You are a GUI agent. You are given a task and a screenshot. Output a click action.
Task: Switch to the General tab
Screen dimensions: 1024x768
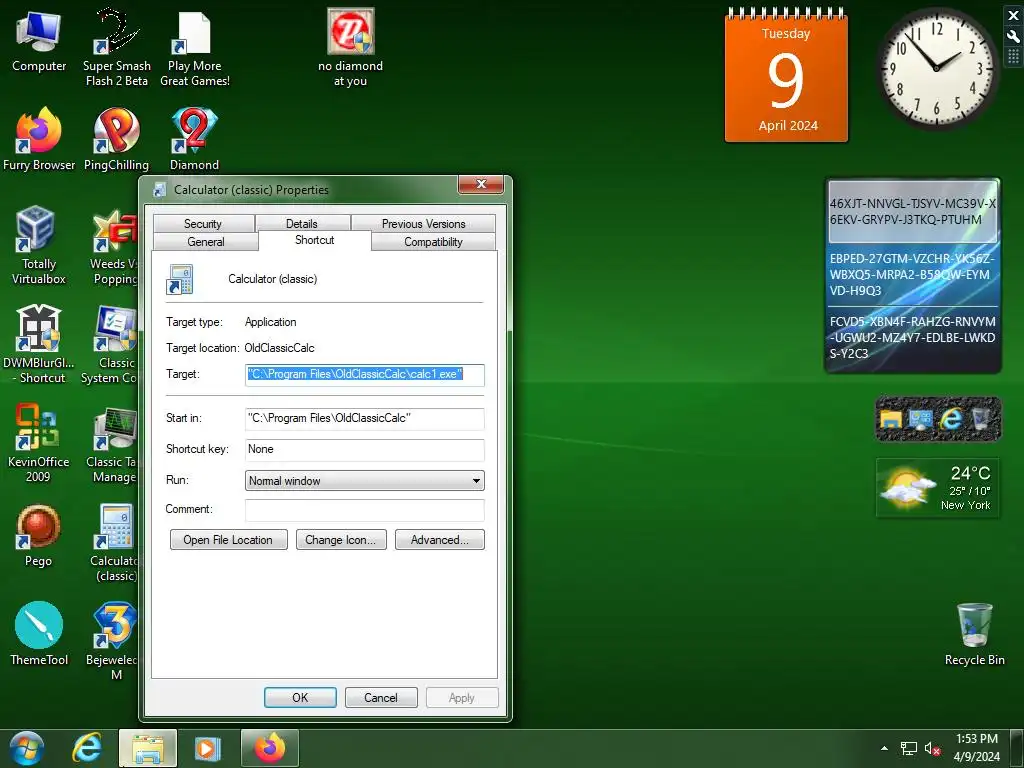[x=206, y=242]
